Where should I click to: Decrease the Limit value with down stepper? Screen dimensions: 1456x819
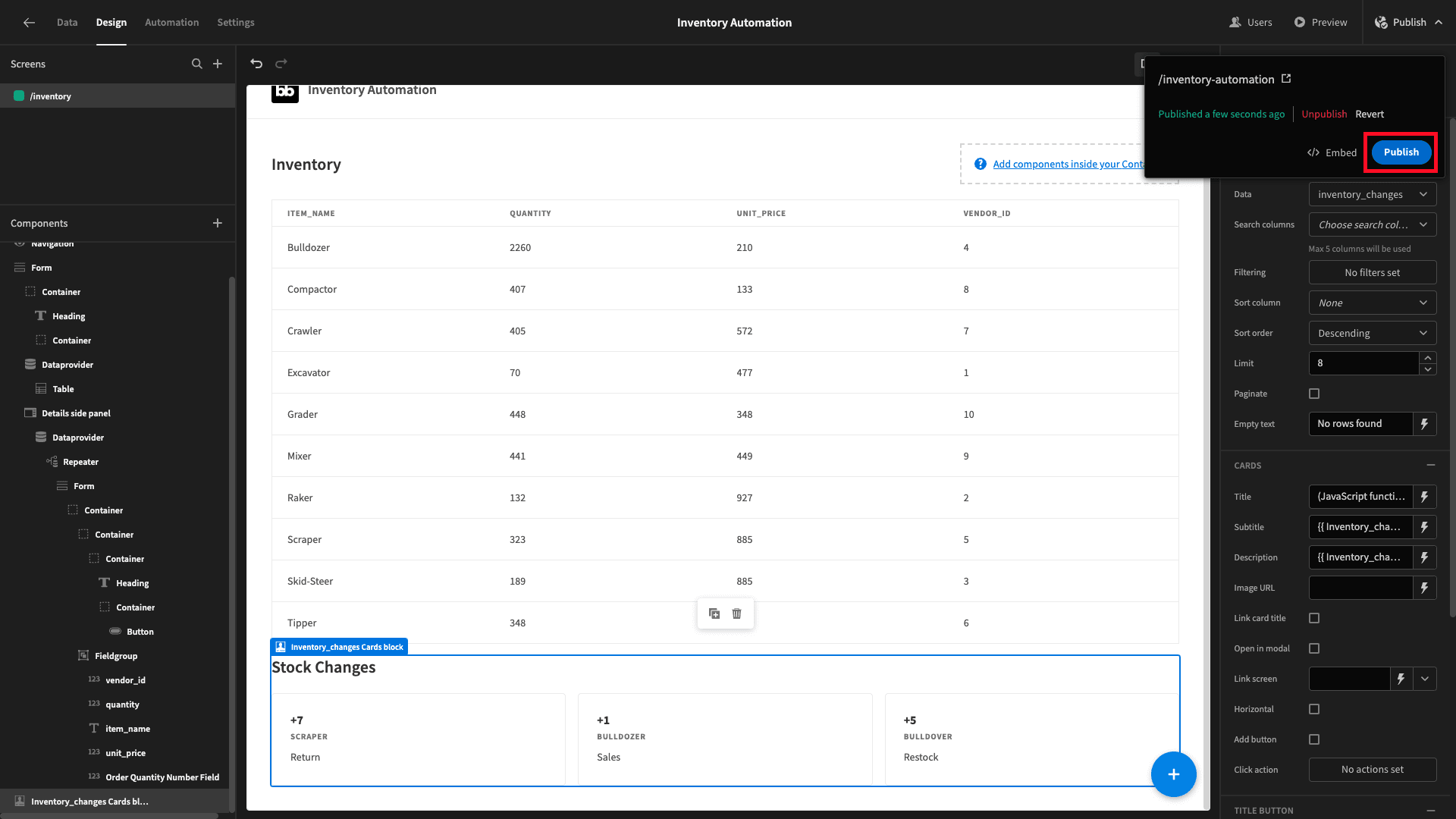tap(1428, 369)
